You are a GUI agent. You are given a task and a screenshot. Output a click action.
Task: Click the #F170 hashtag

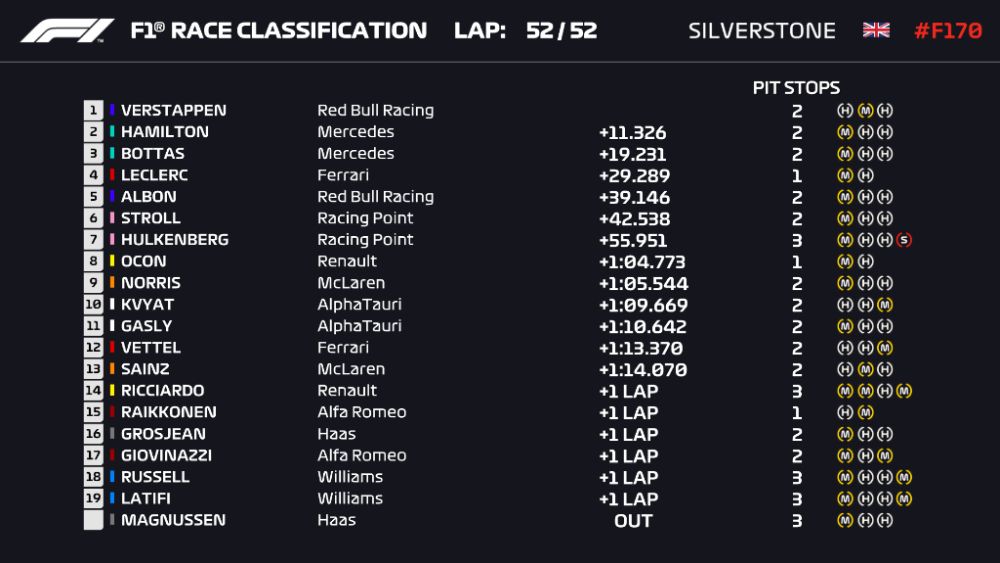tap(948, 30)
